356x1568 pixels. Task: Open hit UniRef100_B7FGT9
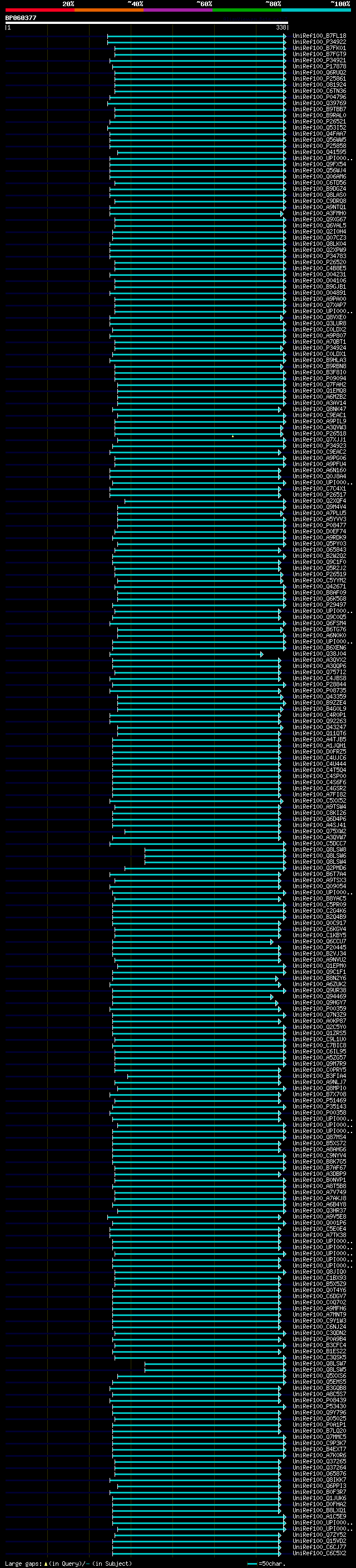[x=319, y=54]
